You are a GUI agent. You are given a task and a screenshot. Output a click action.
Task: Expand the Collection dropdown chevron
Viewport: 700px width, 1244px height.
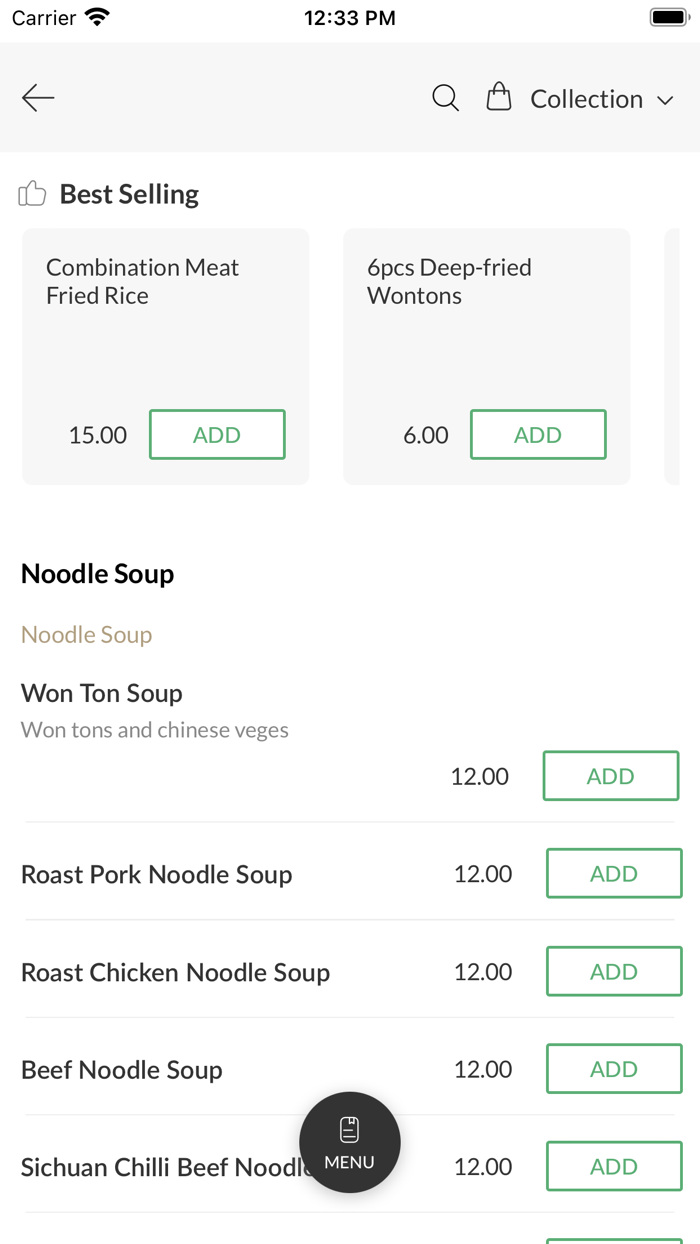(666, 100)
